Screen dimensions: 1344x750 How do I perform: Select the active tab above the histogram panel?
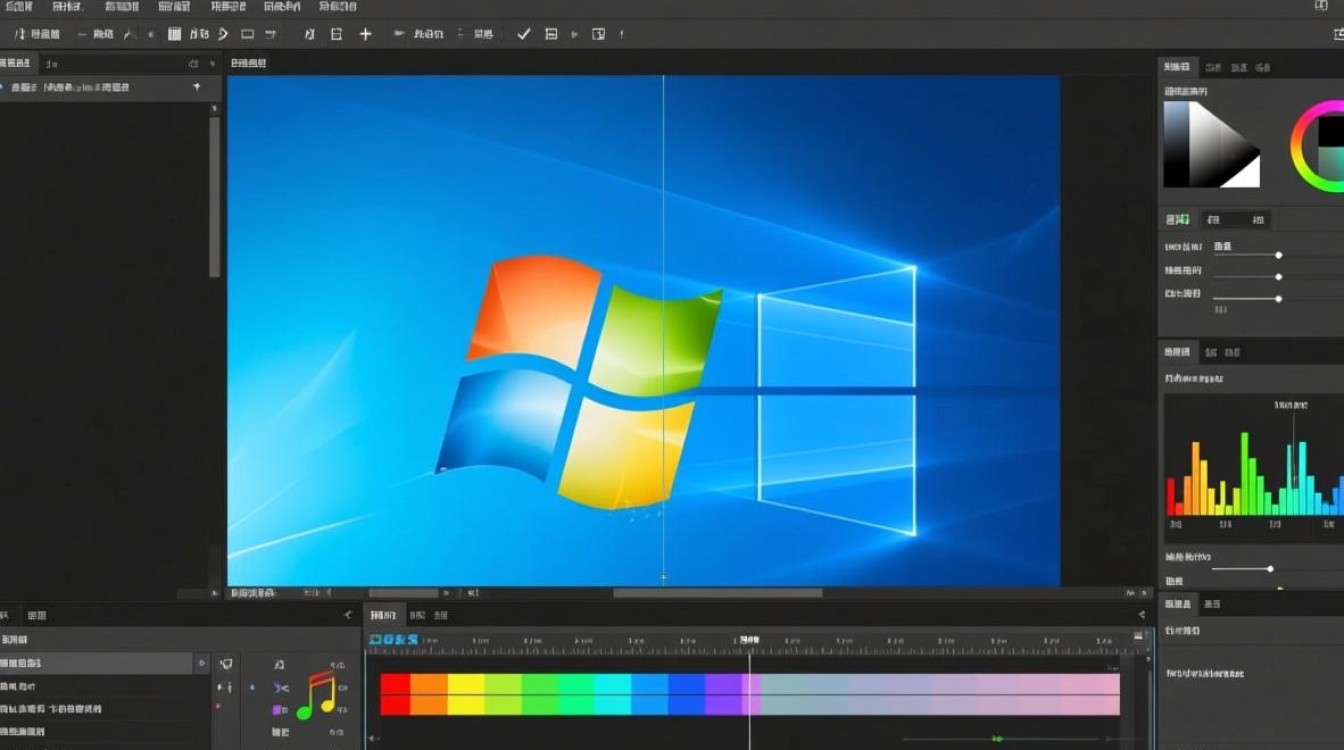click(1177, 352)
